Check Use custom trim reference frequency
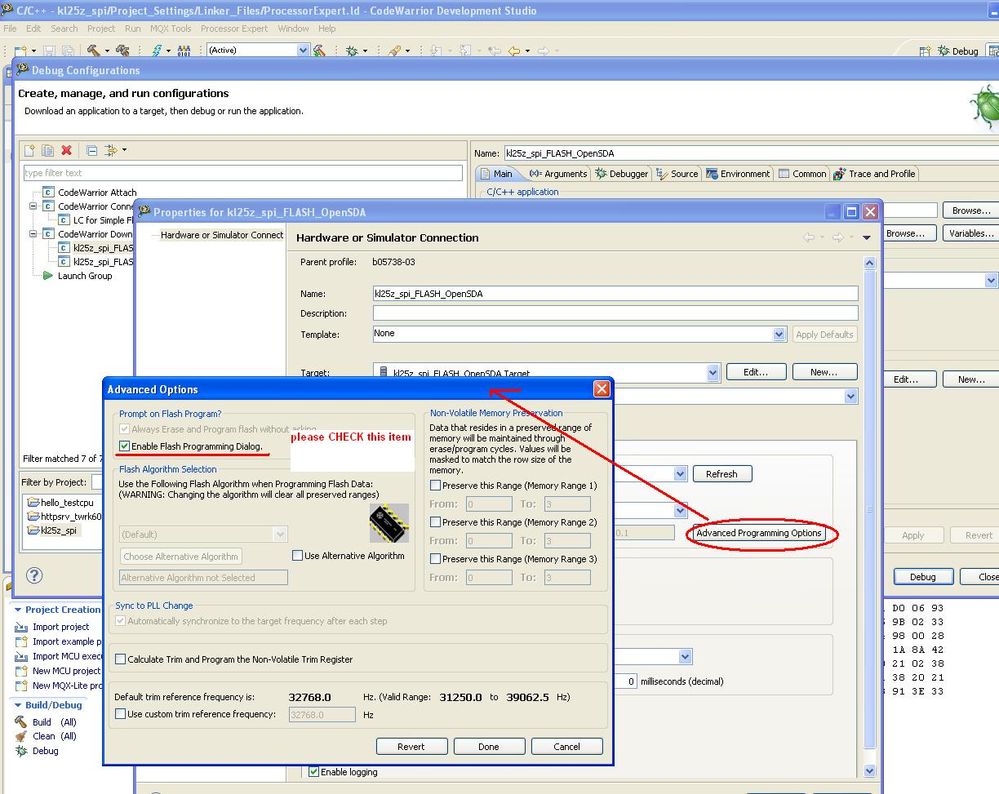 [x=120, y=714]
